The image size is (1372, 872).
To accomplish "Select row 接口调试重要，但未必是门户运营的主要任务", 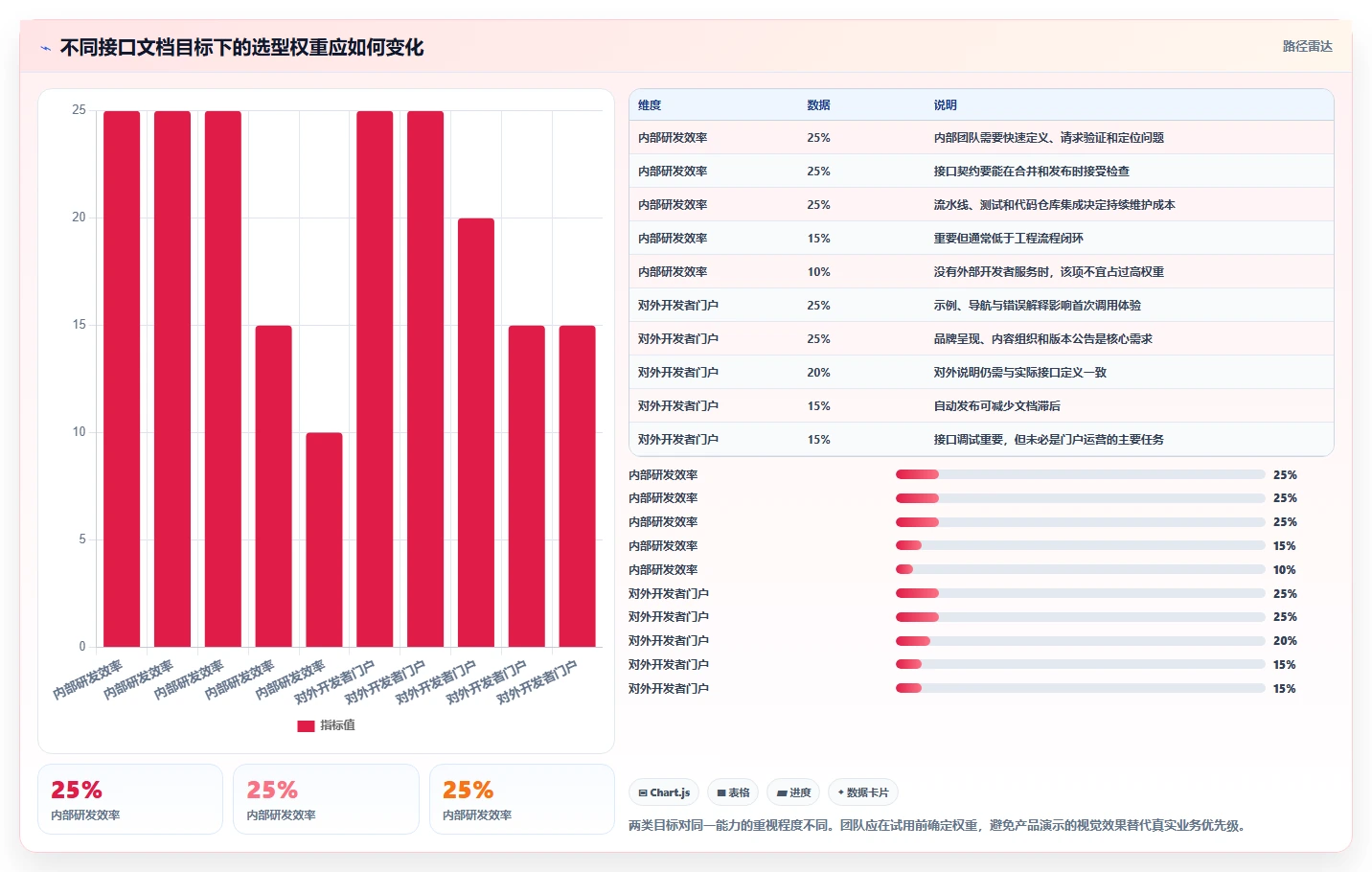I will 981,440.
